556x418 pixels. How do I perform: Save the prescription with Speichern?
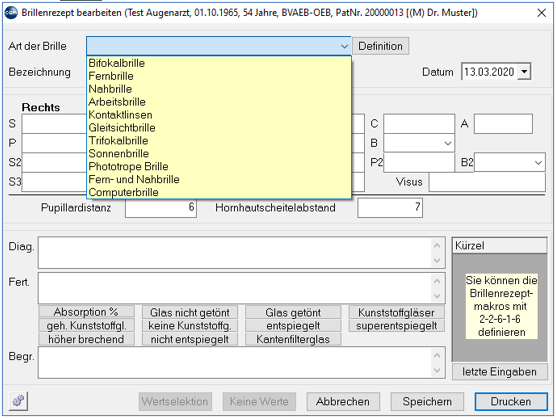click(x=427, y=401)
